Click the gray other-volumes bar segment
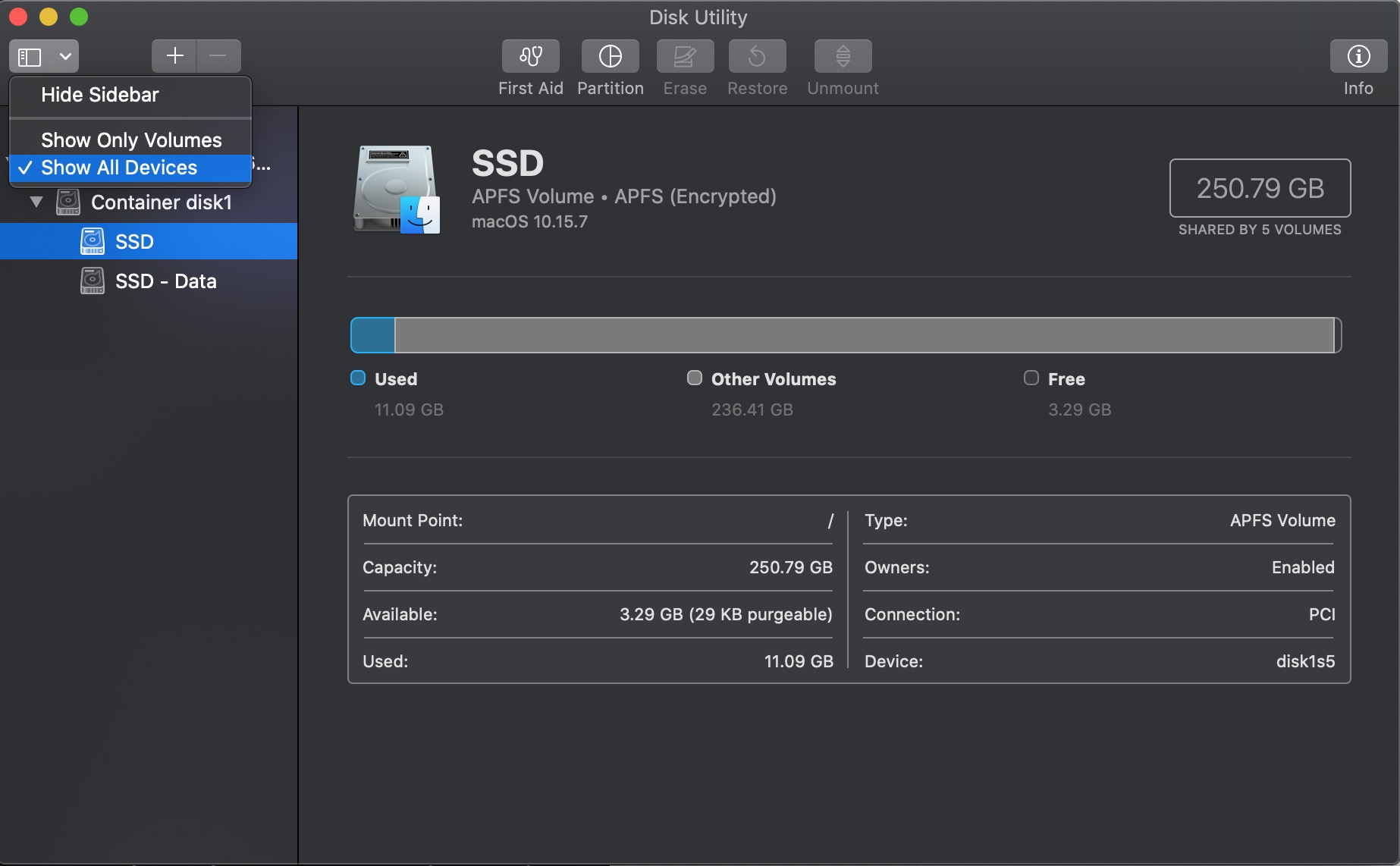 (x=865, y=335)
